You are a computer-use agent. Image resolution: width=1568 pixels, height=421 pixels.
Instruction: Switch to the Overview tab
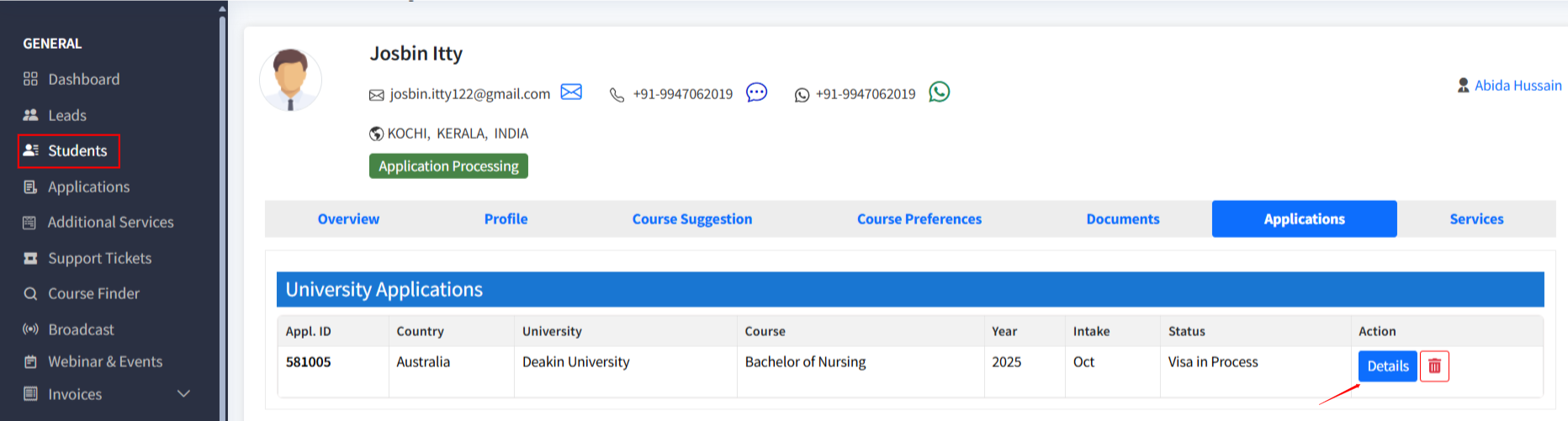tap(348, 219)
